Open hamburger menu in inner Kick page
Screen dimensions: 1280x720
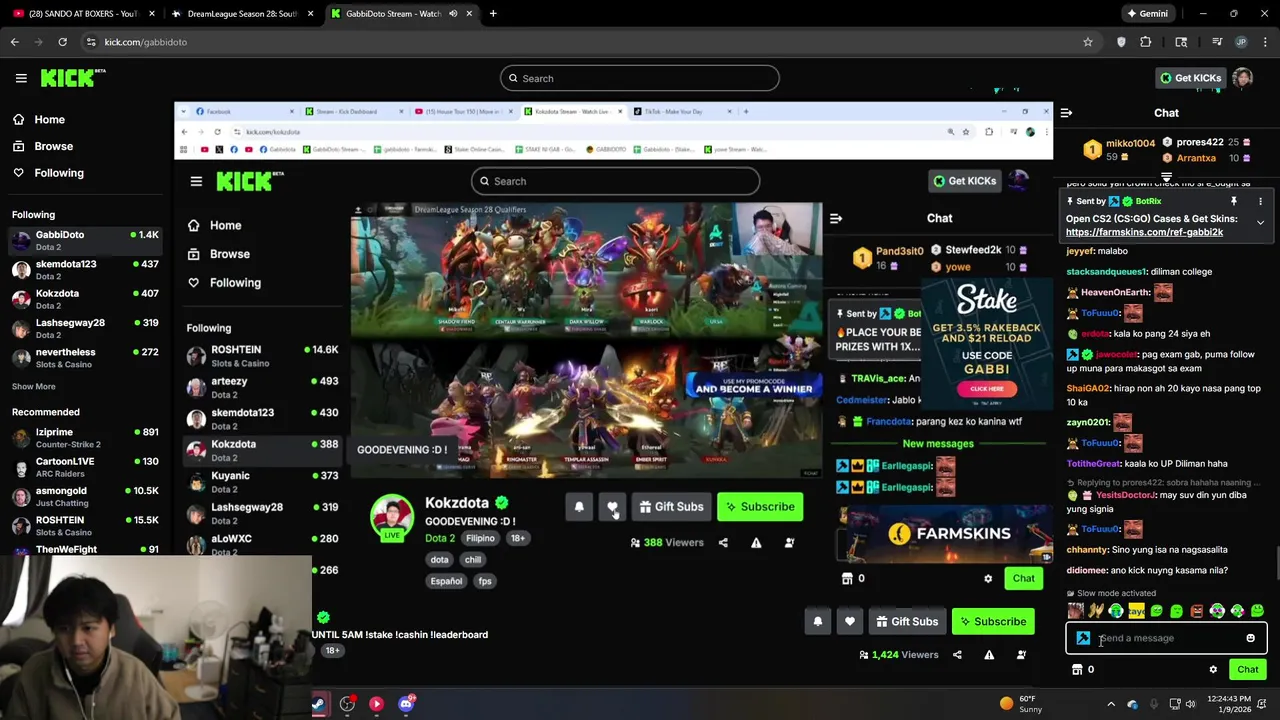click(x=196, y=181)
